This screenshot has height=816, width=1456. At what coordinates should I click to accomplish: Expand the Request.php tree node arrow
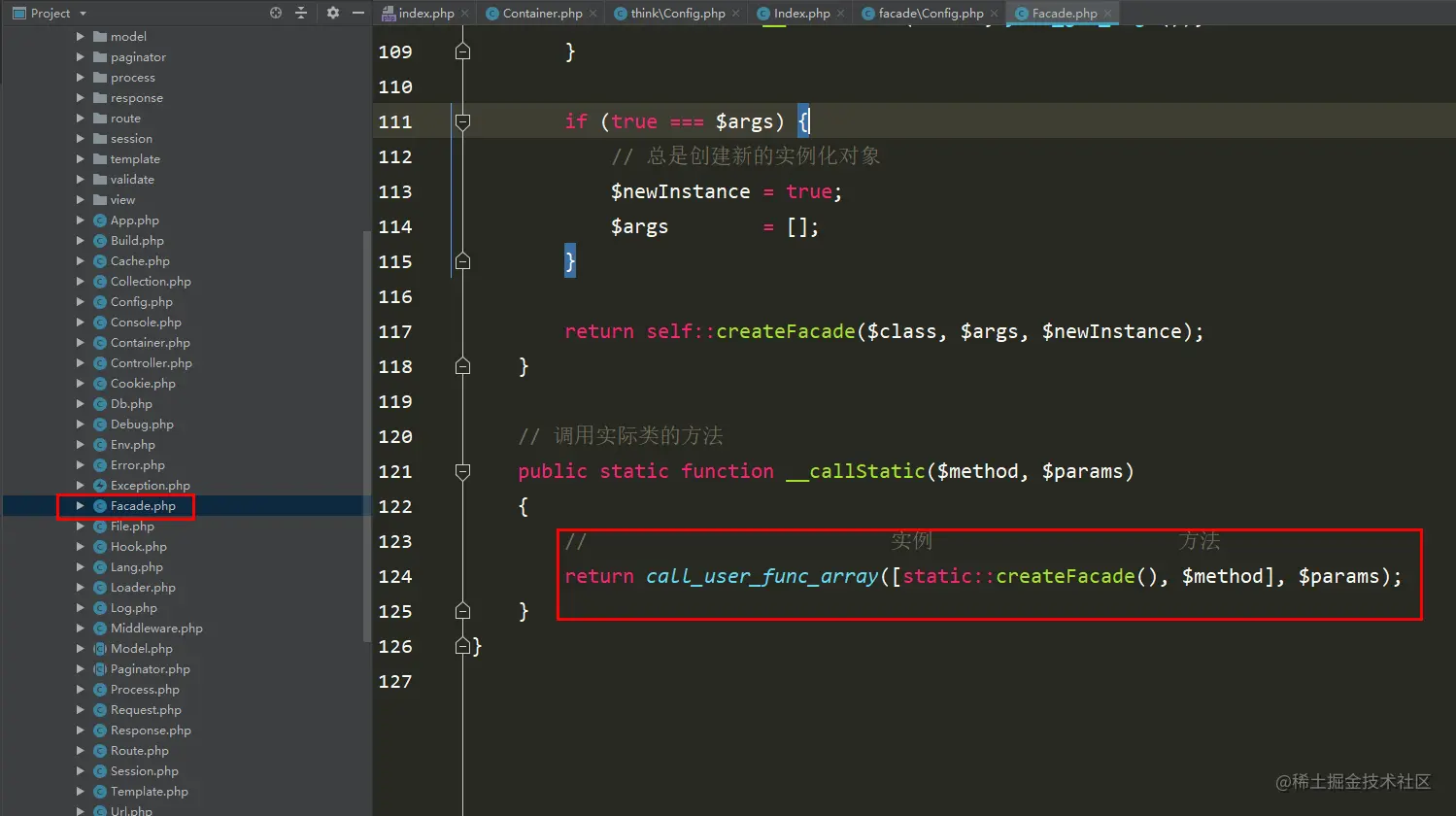(x=81, y=710)
